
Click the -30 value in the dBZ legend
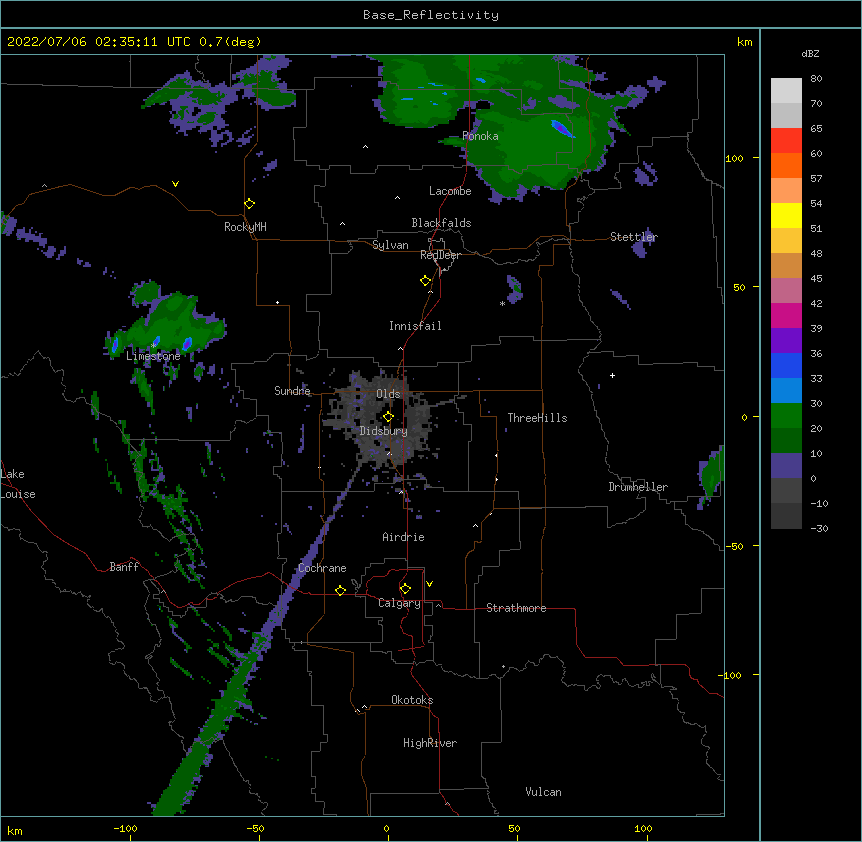(820, 528)
